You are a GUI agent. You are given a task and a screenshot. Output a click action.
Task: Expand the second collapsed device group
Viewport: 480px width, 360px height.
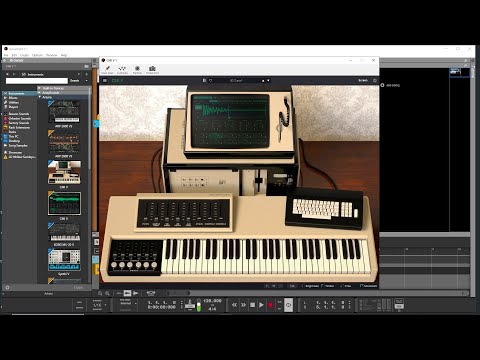coord(39,92)
